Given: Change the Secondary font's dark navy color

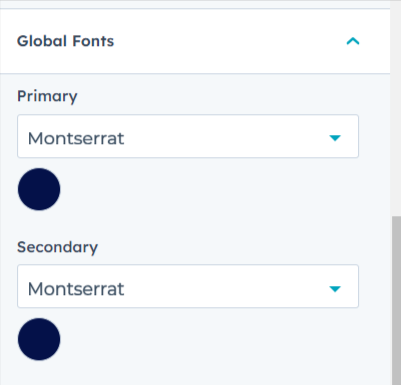Looking at the screenshot, I should 39,339.
